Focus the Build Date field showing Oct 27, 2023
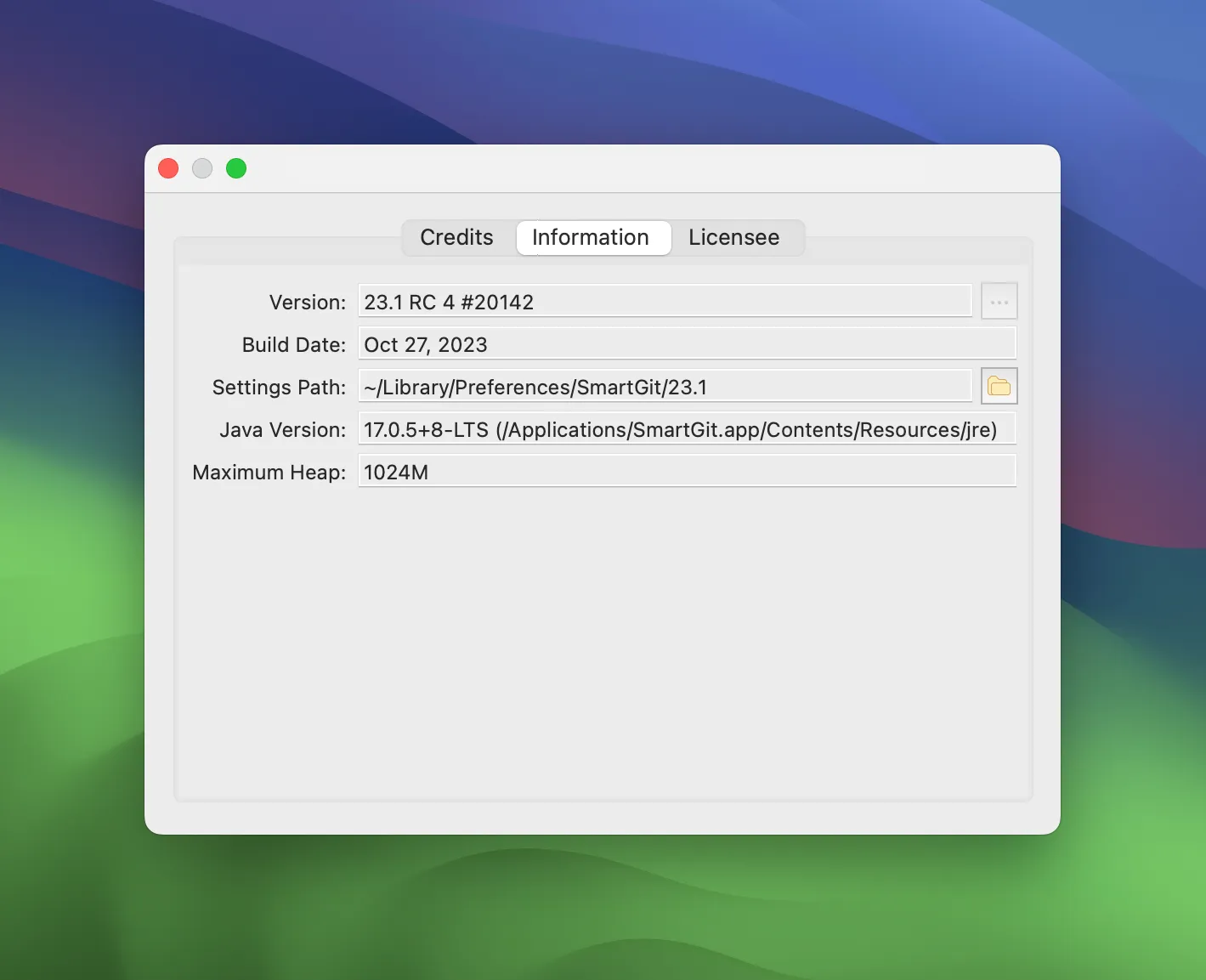Viewport: 1206px width, 980px height. pyautogui.click(x=687, y=344)
